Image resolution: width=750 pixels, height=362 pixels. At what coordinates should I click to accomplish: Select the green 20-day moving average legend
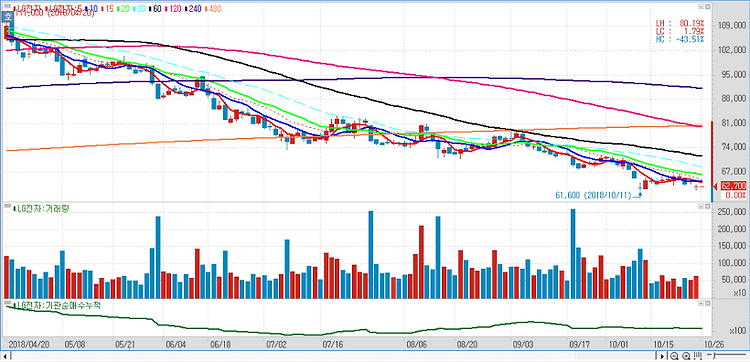tap(123, 9)
